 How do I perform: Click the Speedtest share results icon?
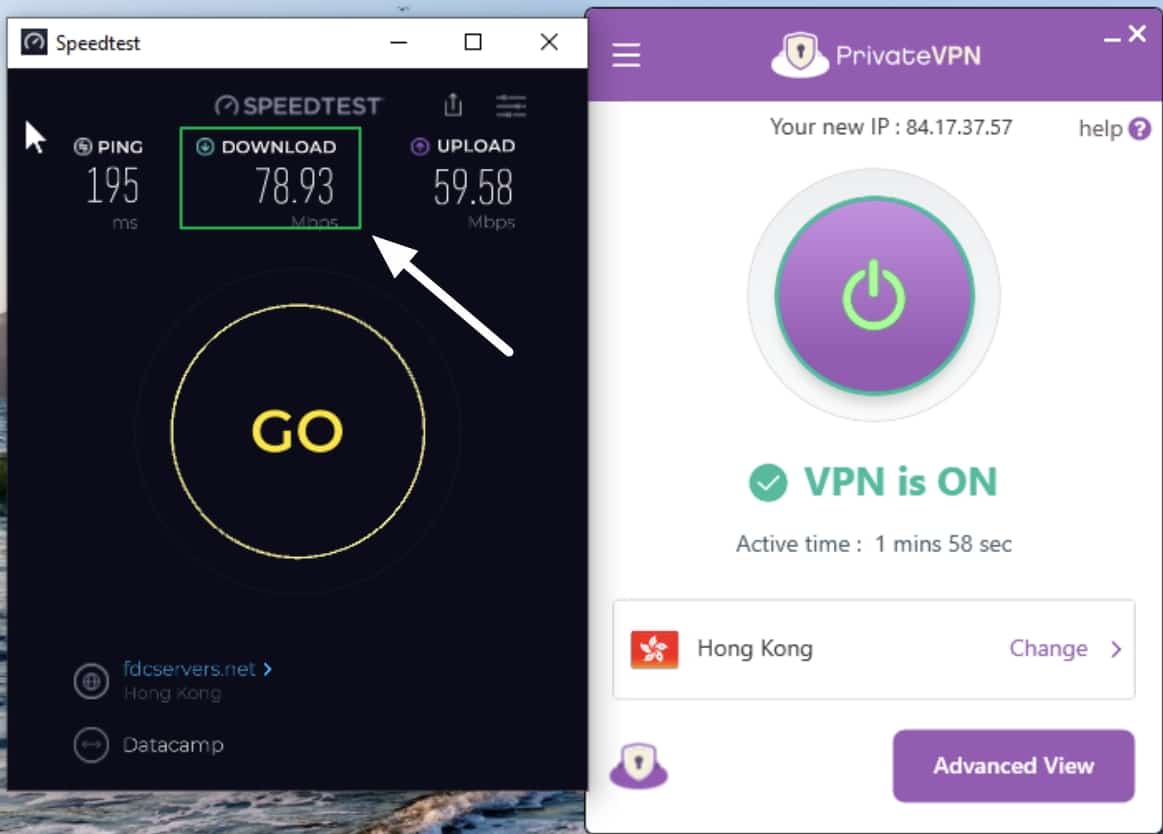point(453,105)
